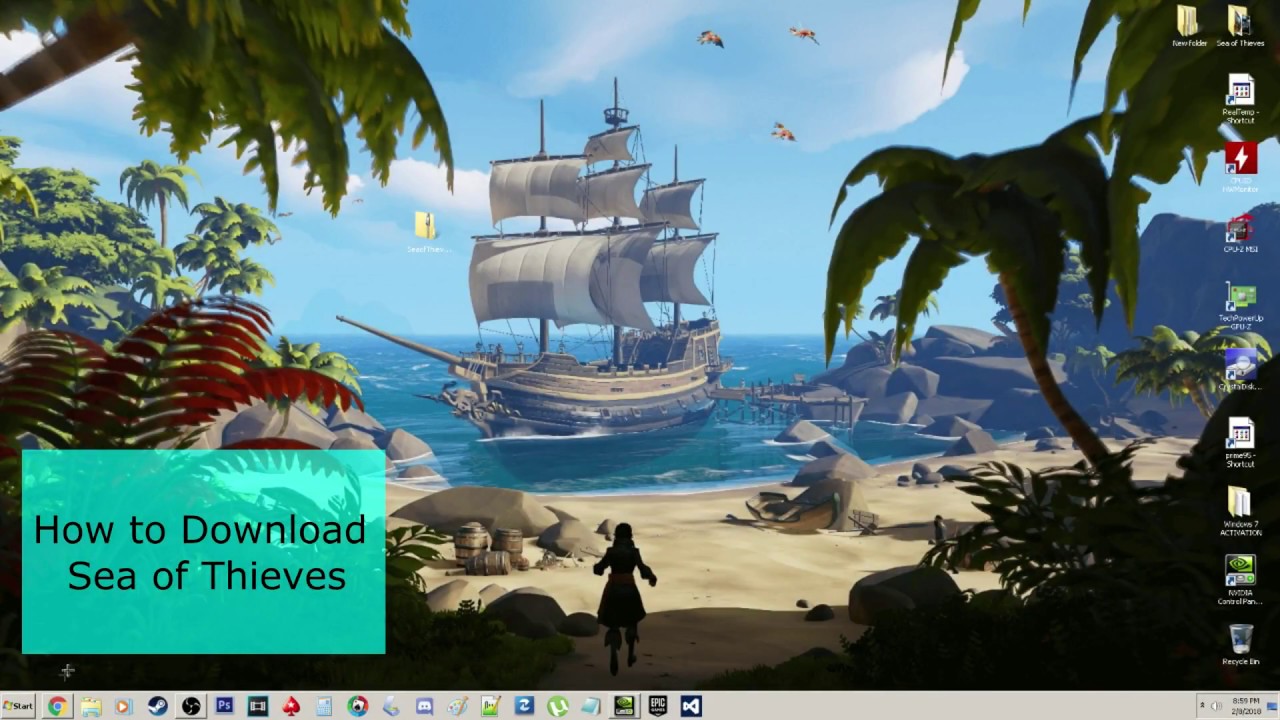The image size is (1280, 720).
Task: Open the film-strip video editor taskbar icon
Action: click(257, 706)
